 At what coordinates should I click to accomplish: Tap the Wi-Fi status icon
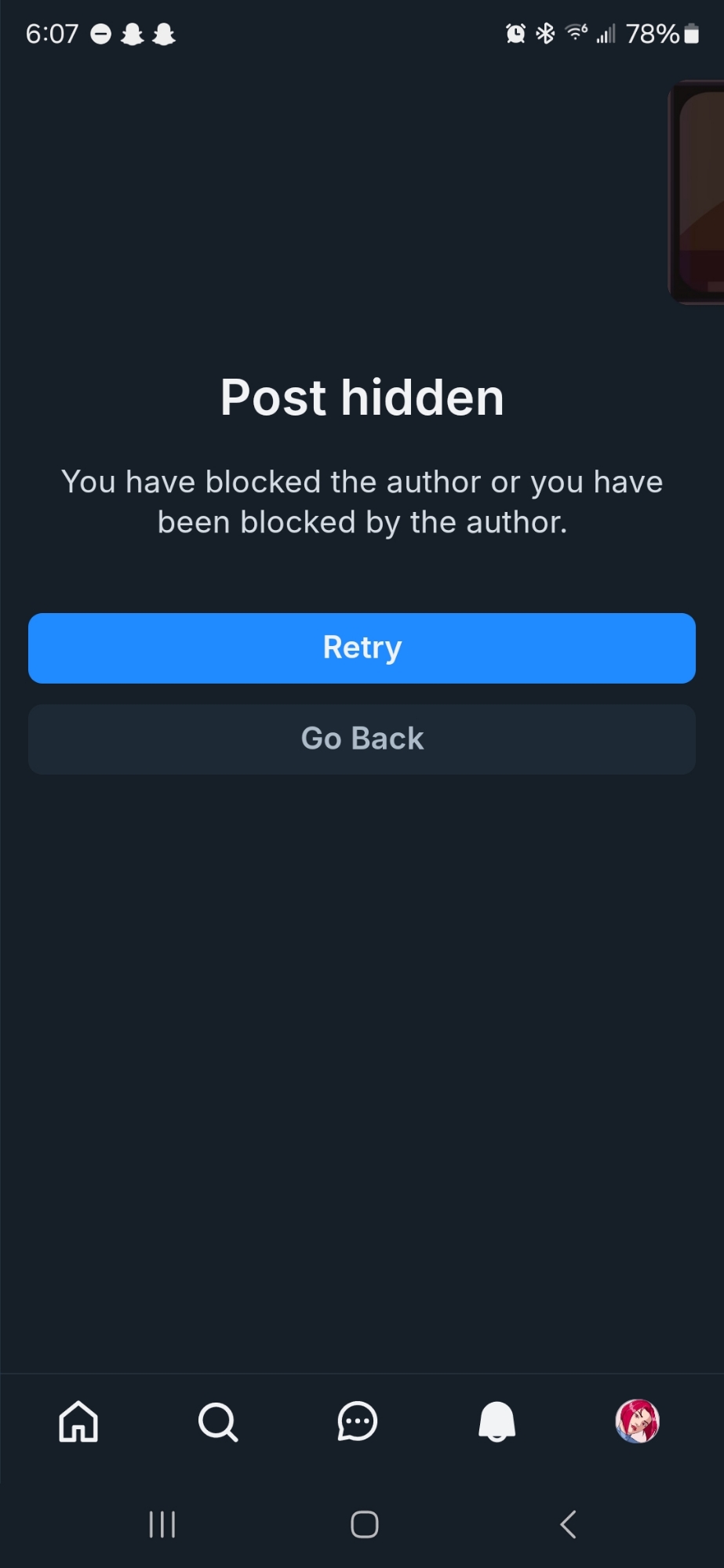tap(577, 33)
